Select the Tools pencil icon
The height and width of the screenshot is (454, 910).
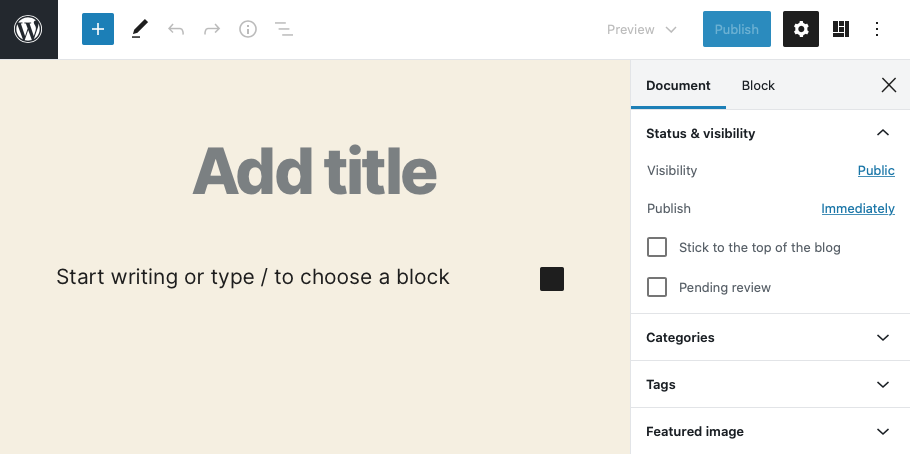coord(139,29)
